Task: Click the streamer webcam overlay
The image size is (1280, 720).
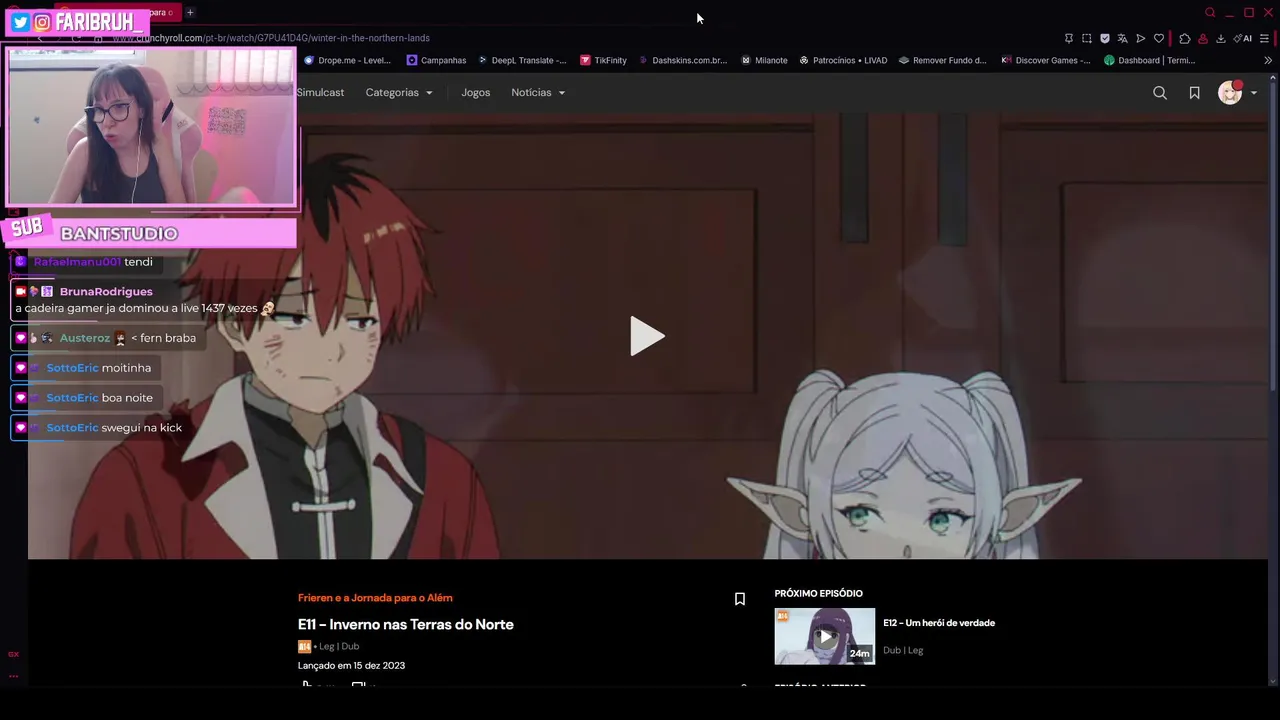Action: (151, 127)
